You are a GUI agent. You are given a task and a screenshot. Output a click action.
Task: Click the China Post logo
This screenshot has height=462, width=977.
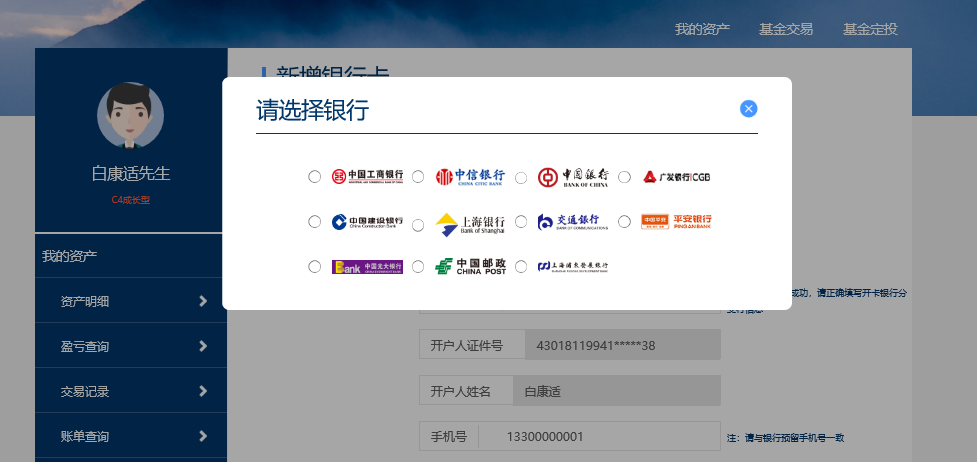[470, 266]
